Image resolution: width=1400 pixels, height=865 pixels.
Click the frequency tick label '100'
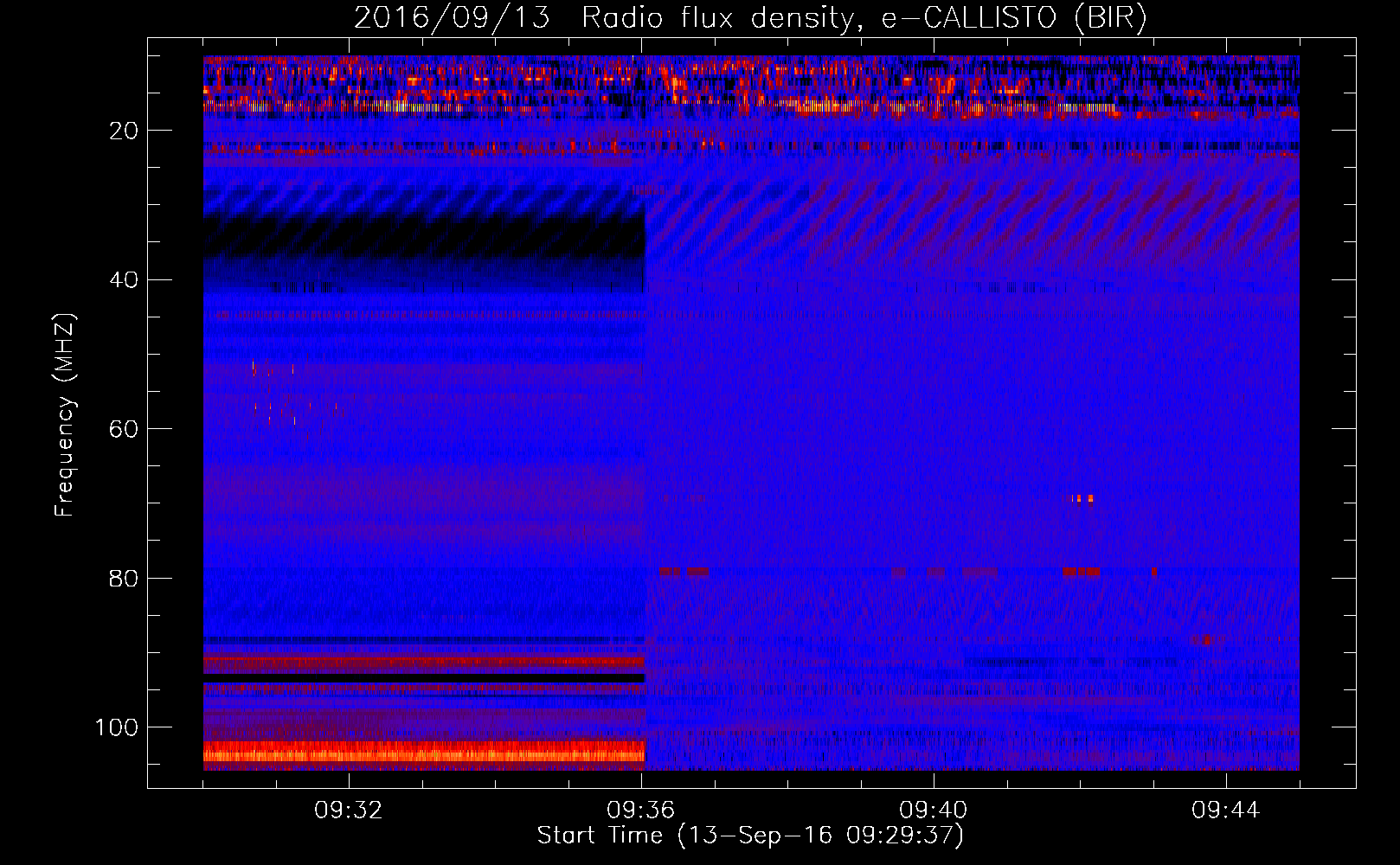tap(117, 727)
